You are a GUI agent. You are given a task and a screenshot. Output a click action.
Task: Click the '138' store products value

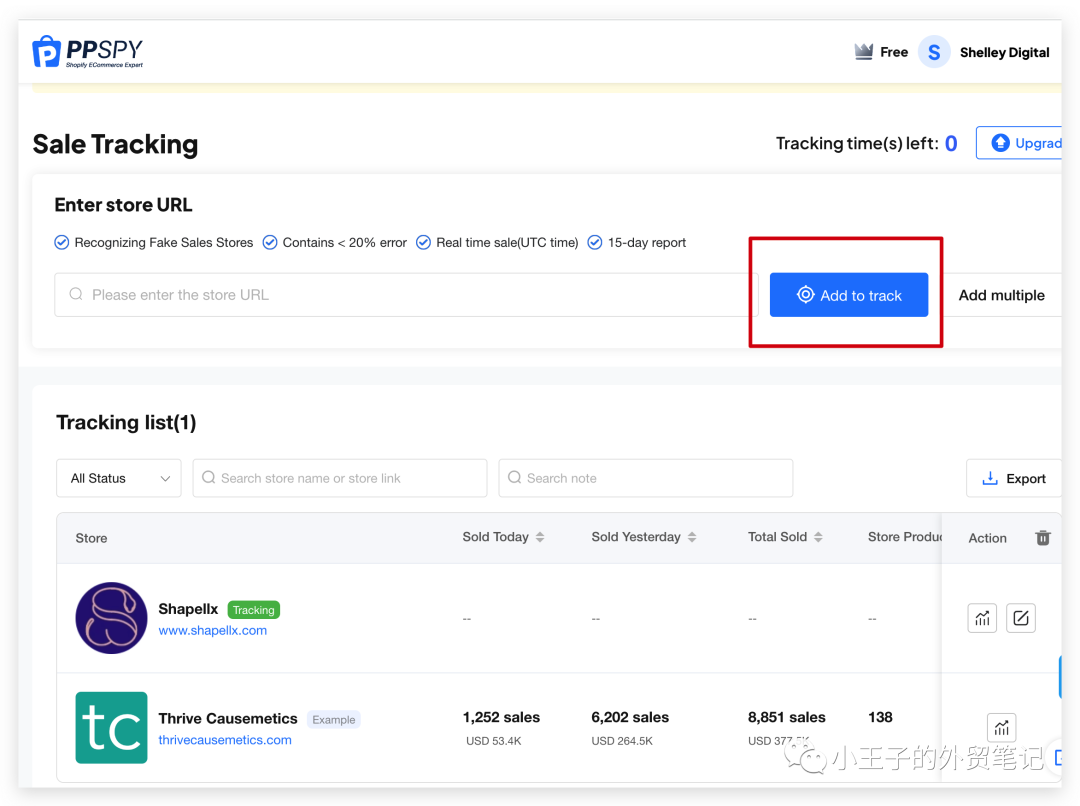click(880, 717)
